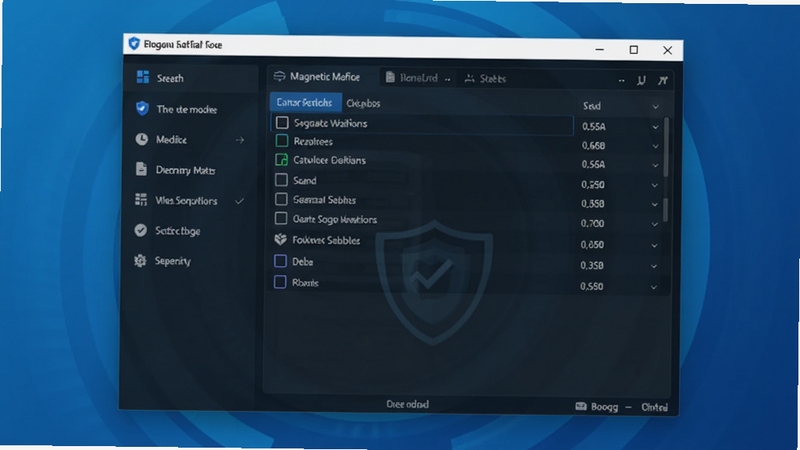Click the people icon on Stebts tab
800x450 pixels.
(470, 79)
